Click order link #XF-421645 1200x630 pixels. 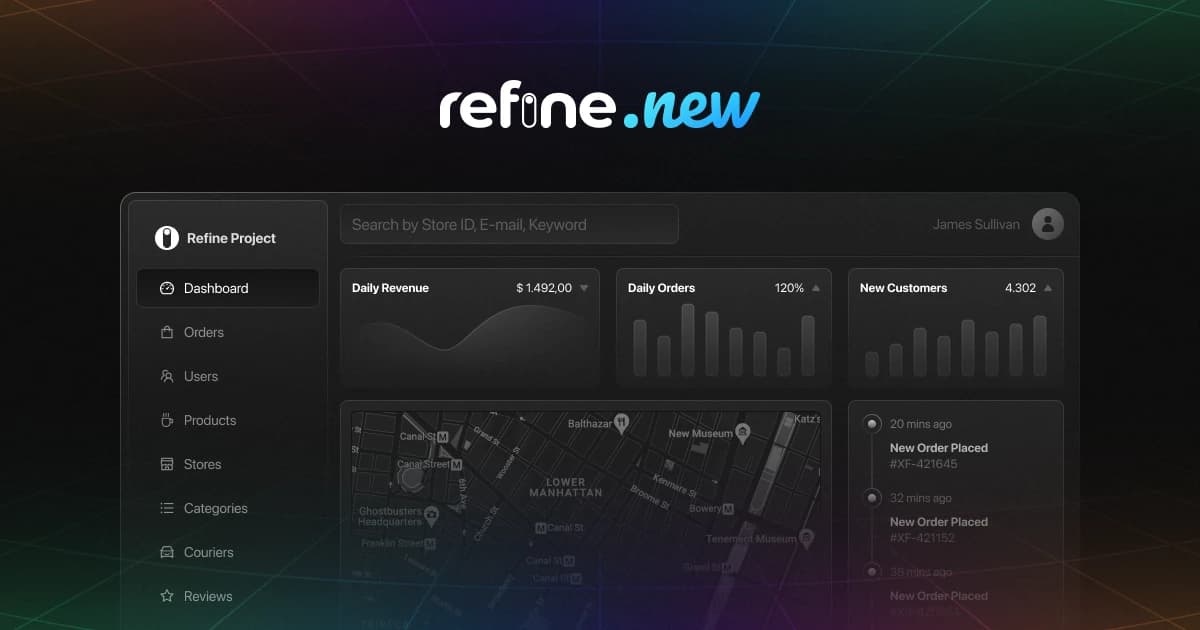[924, 463]
